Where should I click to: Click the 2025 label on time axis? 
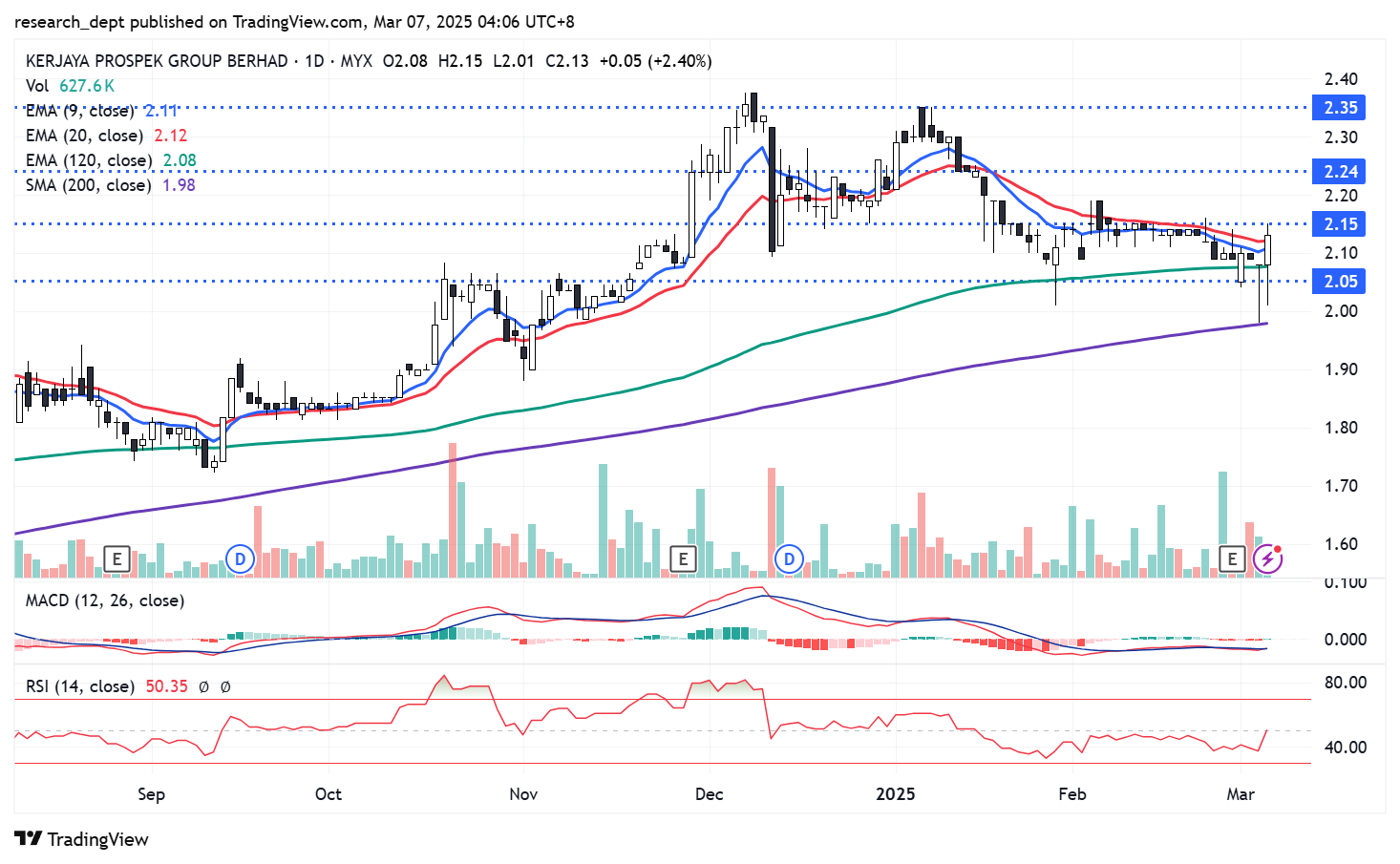896,794
